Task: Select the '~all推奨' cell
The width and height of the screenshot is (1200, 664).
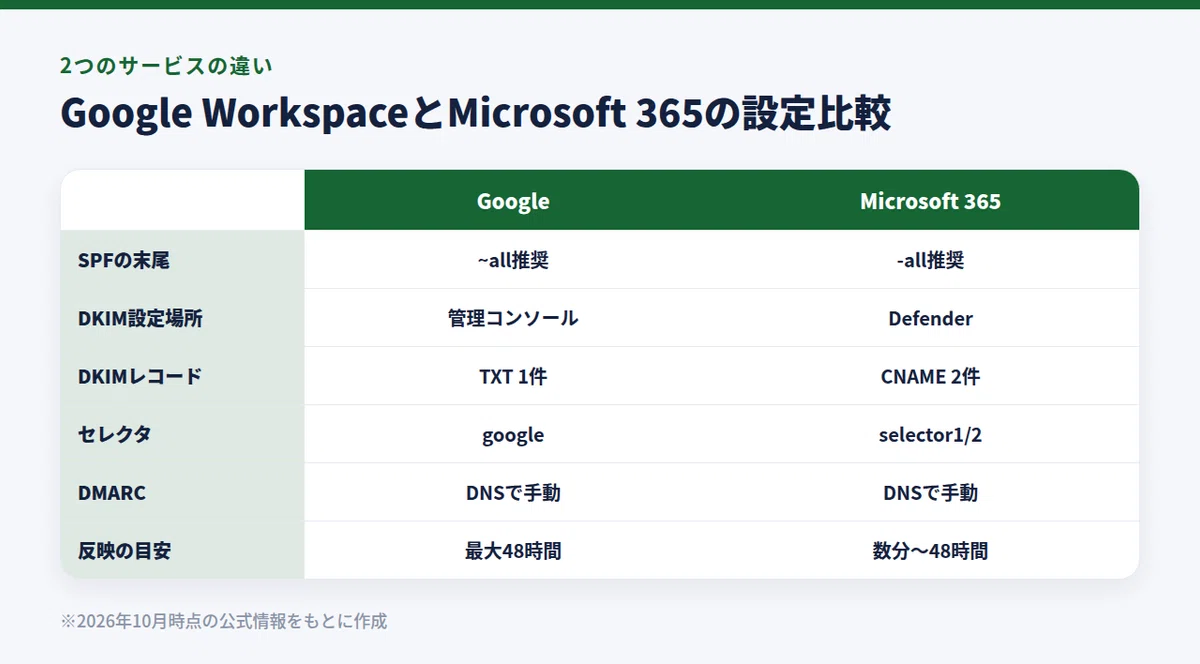Action: click(513, 260)
